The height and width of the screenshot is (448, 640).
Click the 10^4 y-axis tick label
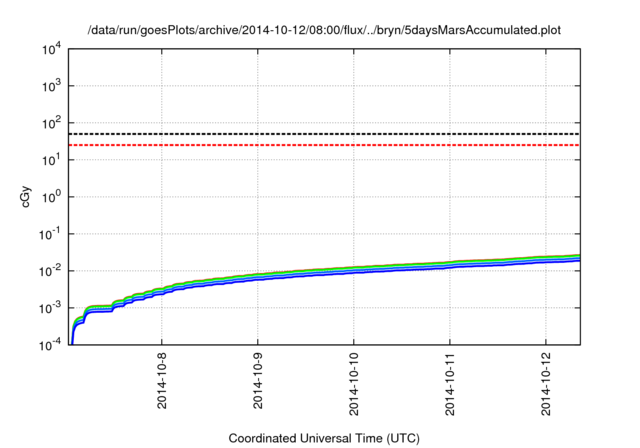click(51, 49)
